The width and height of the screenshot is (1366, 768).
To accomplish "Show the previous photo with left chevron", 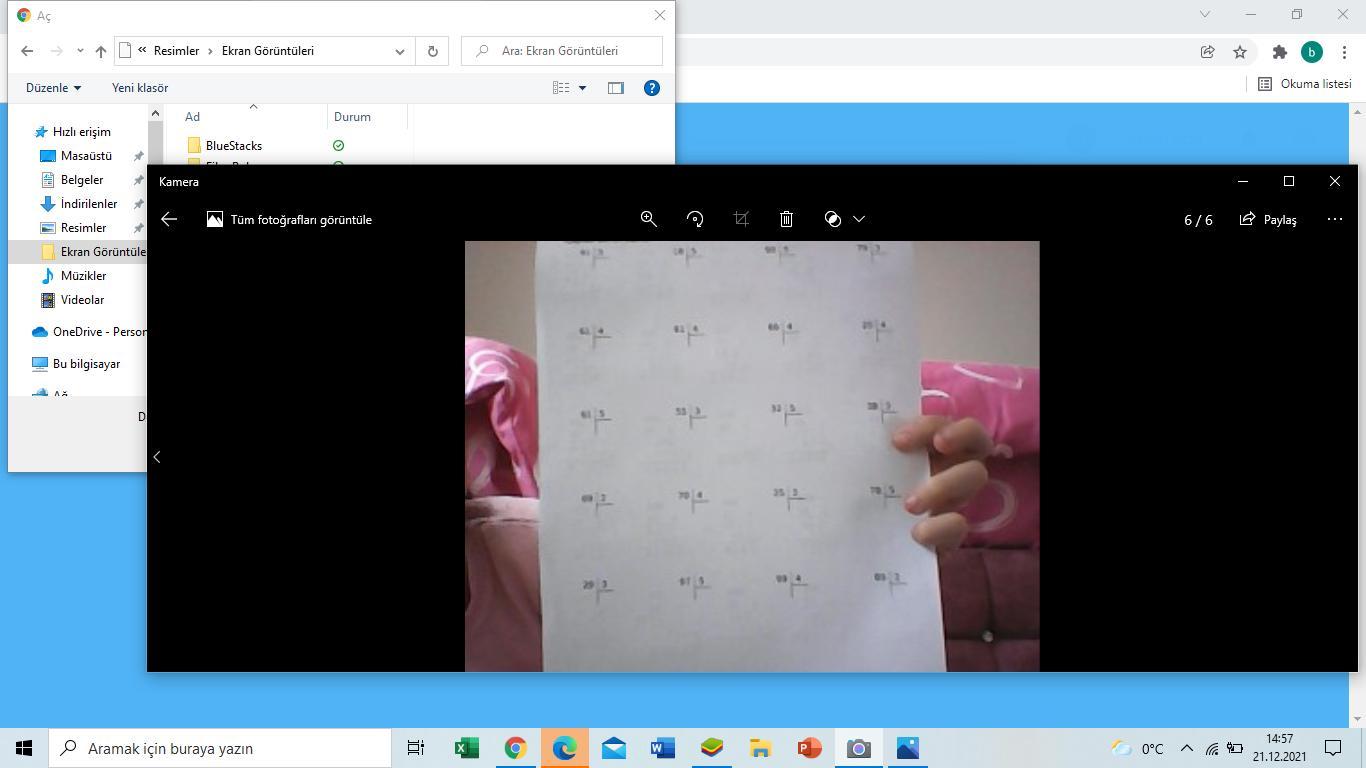I will click(x=157, y=457).
